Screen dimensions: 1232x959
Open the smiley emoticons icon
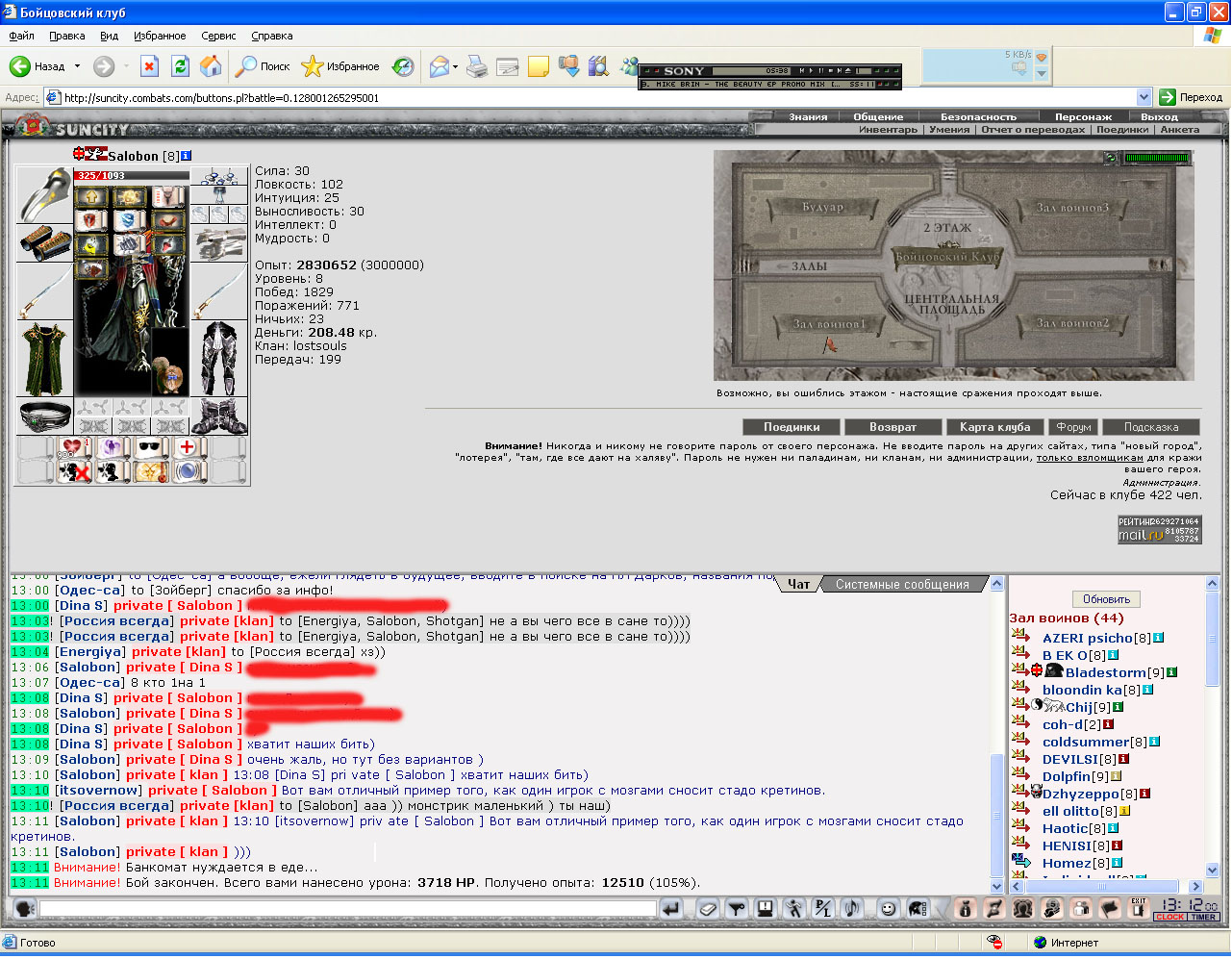point(888,908)
